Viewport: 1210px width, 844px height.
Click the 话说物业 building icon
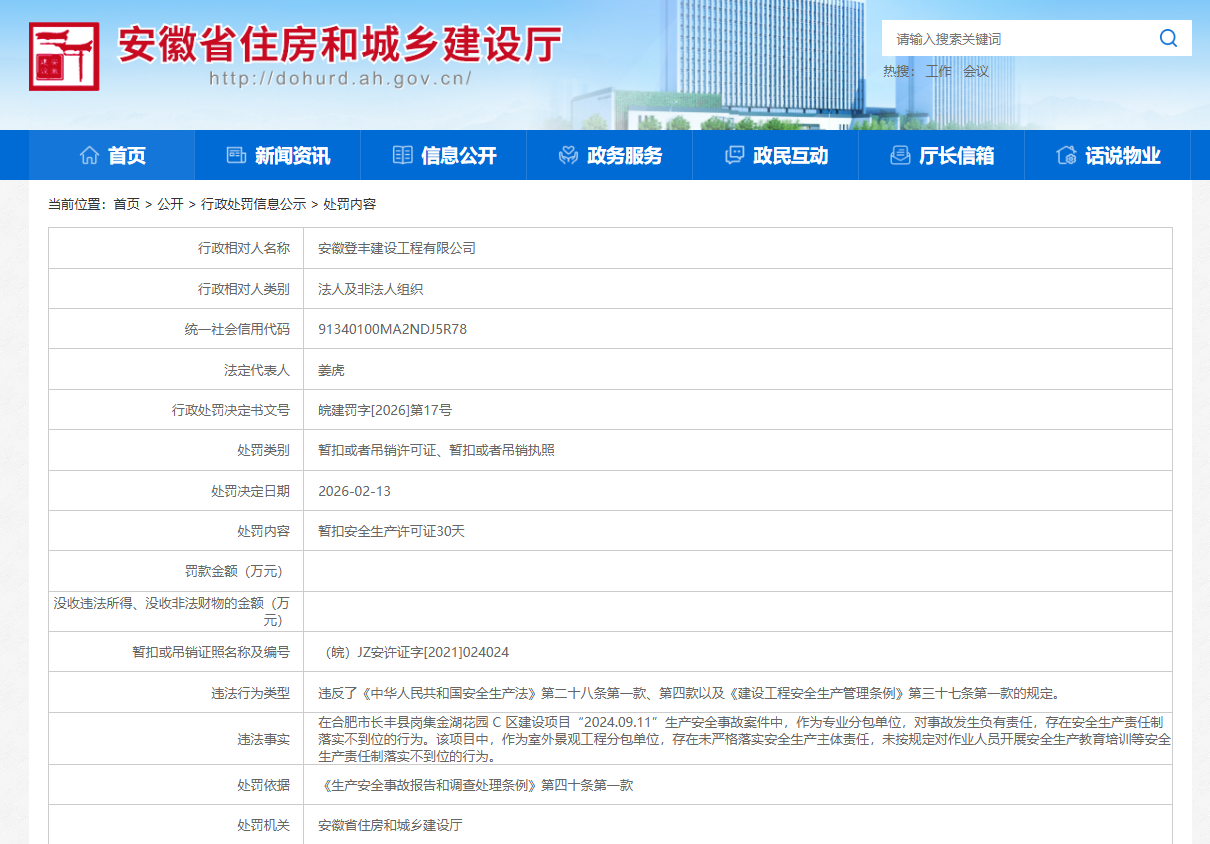(1066, 156)
